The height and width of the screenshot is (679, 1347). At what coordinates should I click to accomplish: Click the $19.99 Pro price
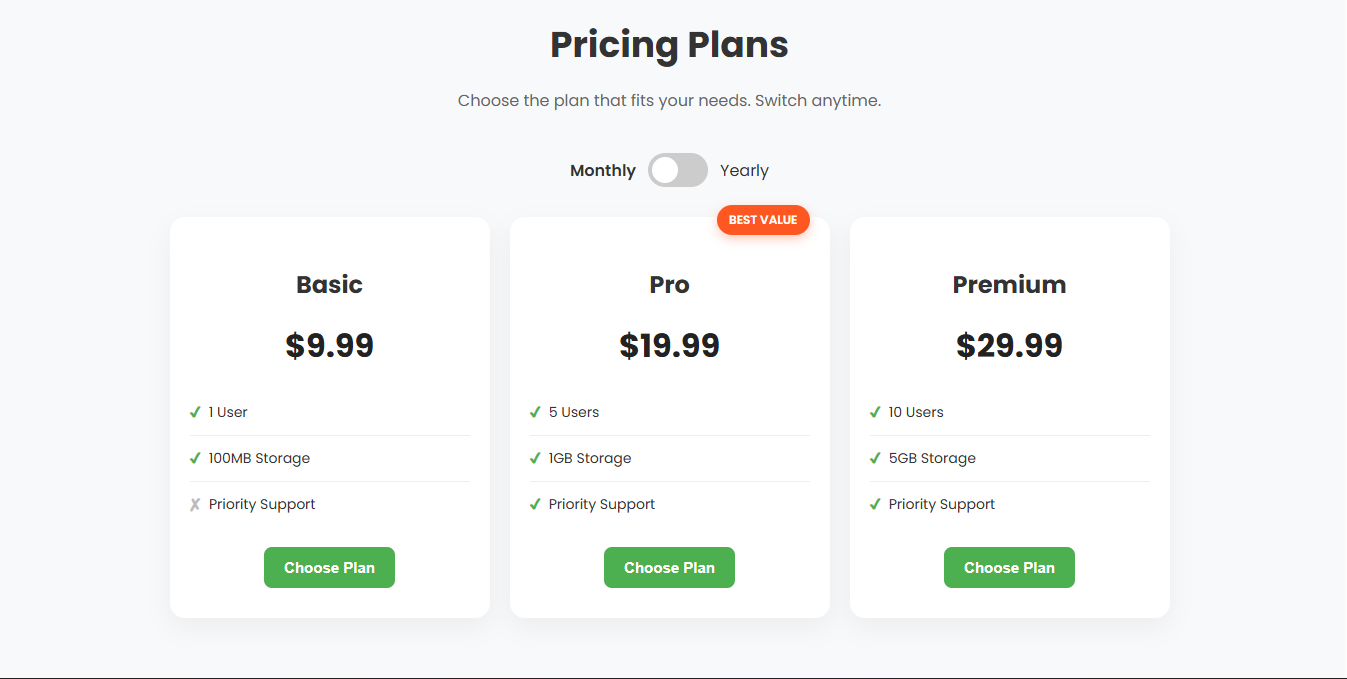[x=669, y=345]
